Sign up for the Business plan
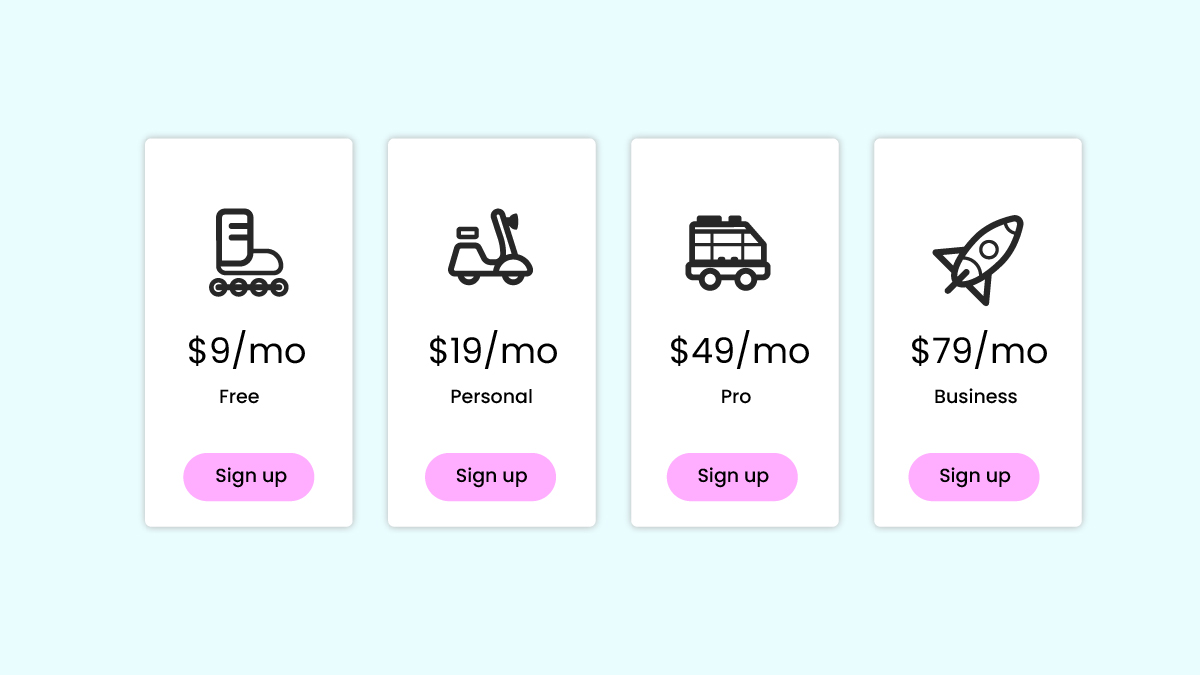 click(x=975, y=476)
